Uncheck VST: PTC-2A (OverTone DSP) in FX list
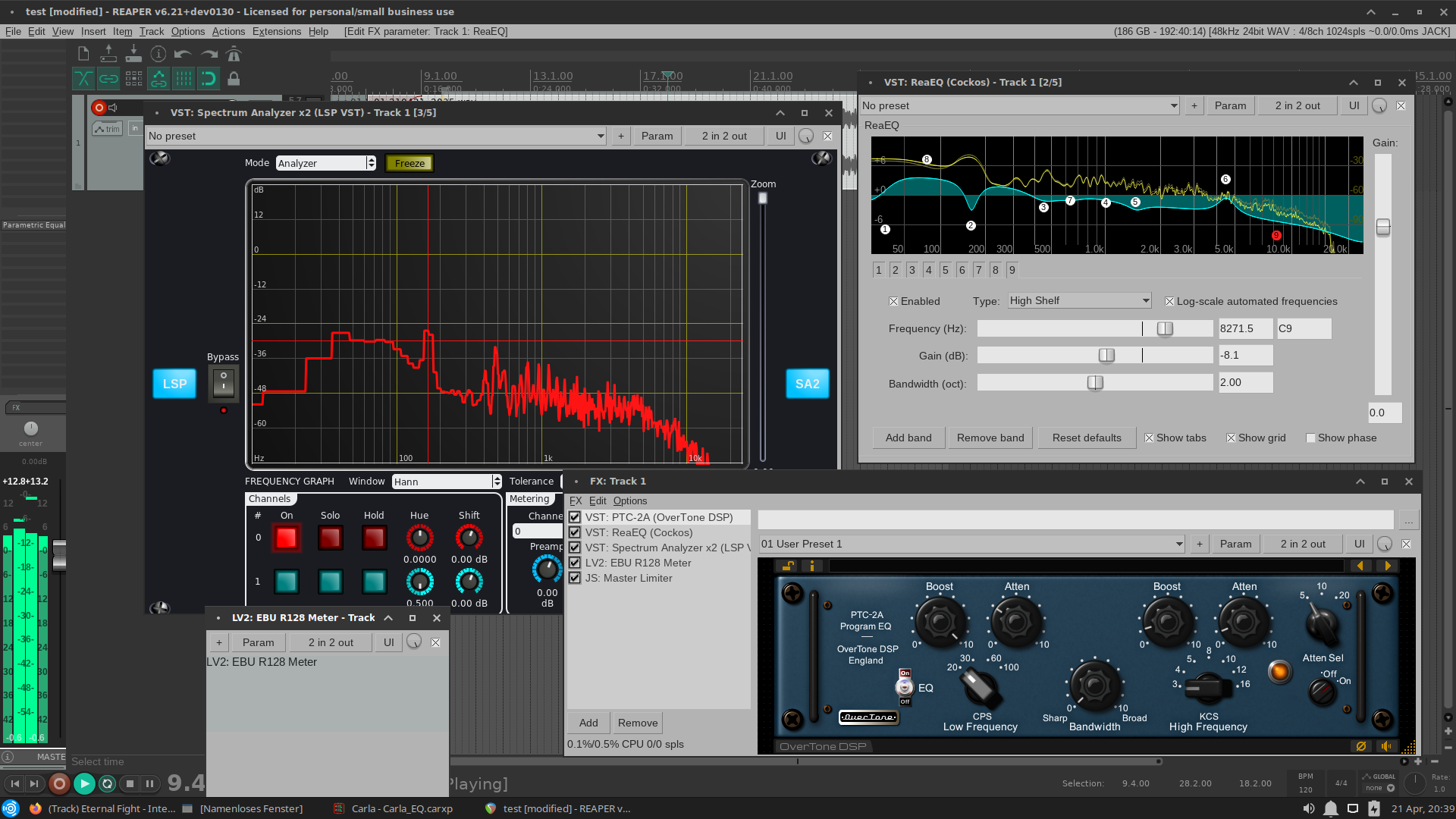This screenshot has width=1456, height=819. [x=575, y=517]
